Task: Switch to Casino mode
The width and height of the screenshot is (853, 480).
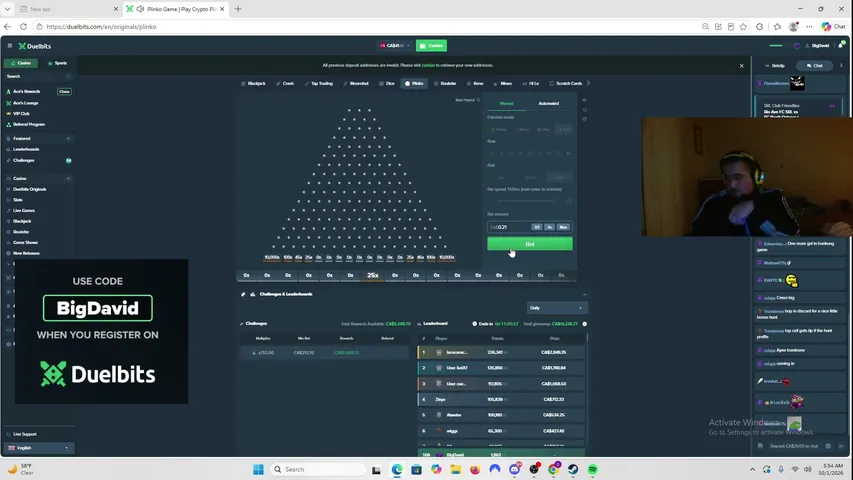Action: (x=21, y=63)
